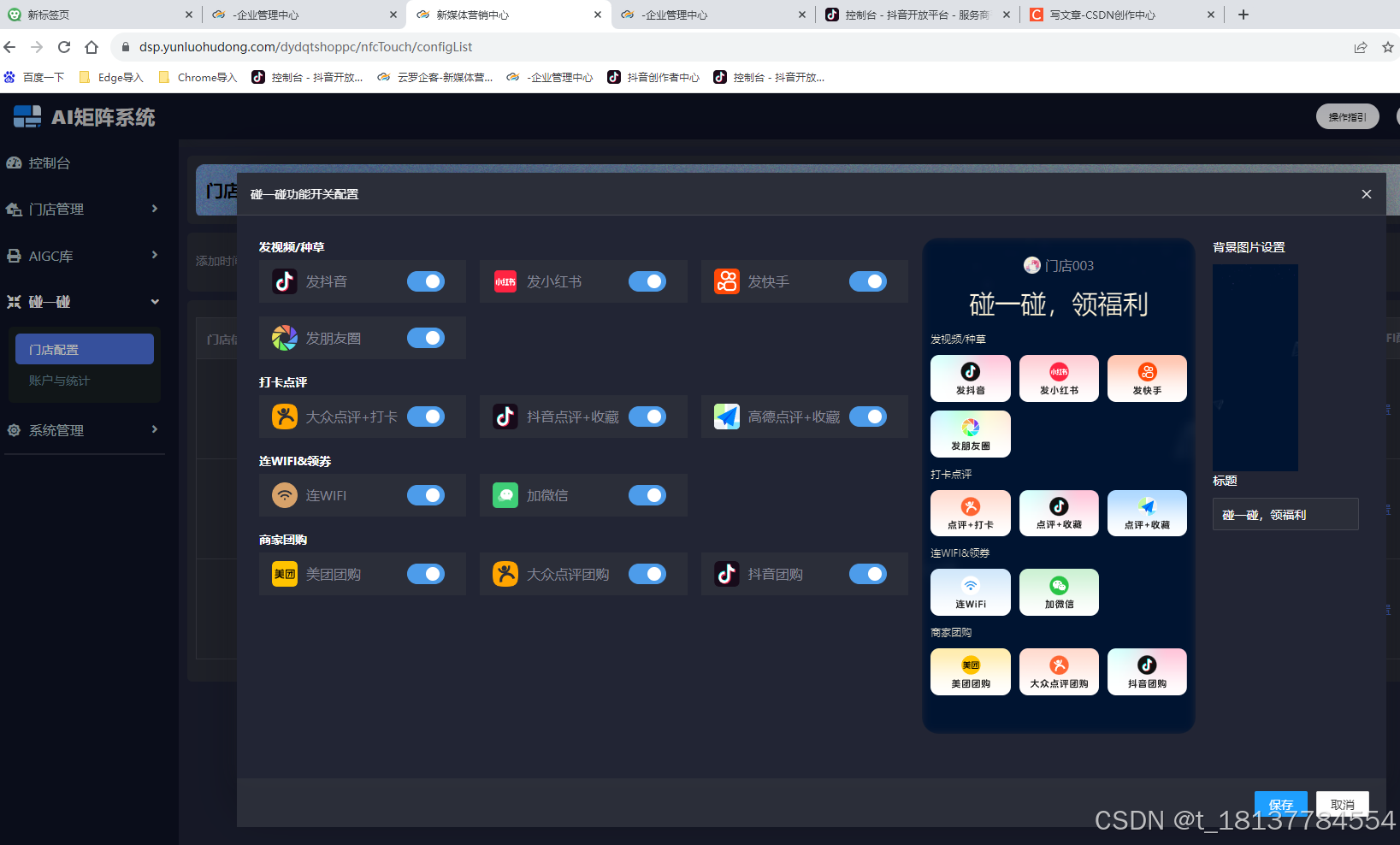Disable the 大众点评+打卡 switch

(x=426, y=417)
